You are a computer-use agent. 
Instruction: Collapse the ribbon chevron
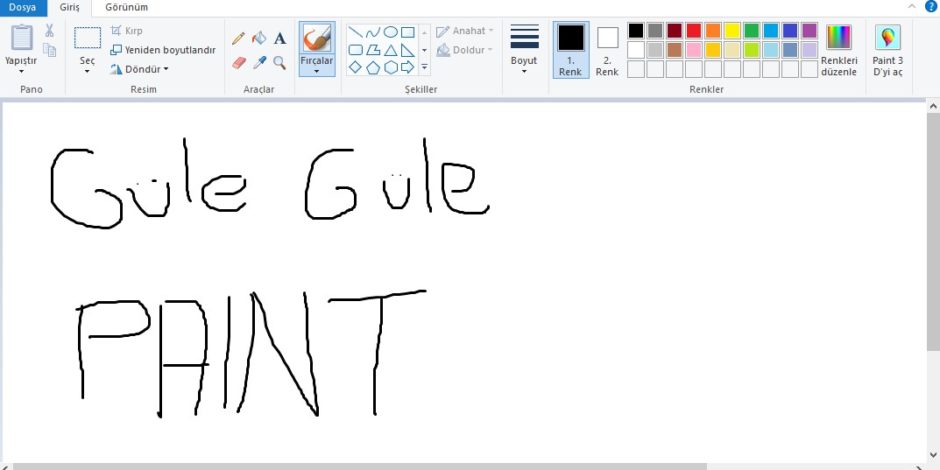912,7
